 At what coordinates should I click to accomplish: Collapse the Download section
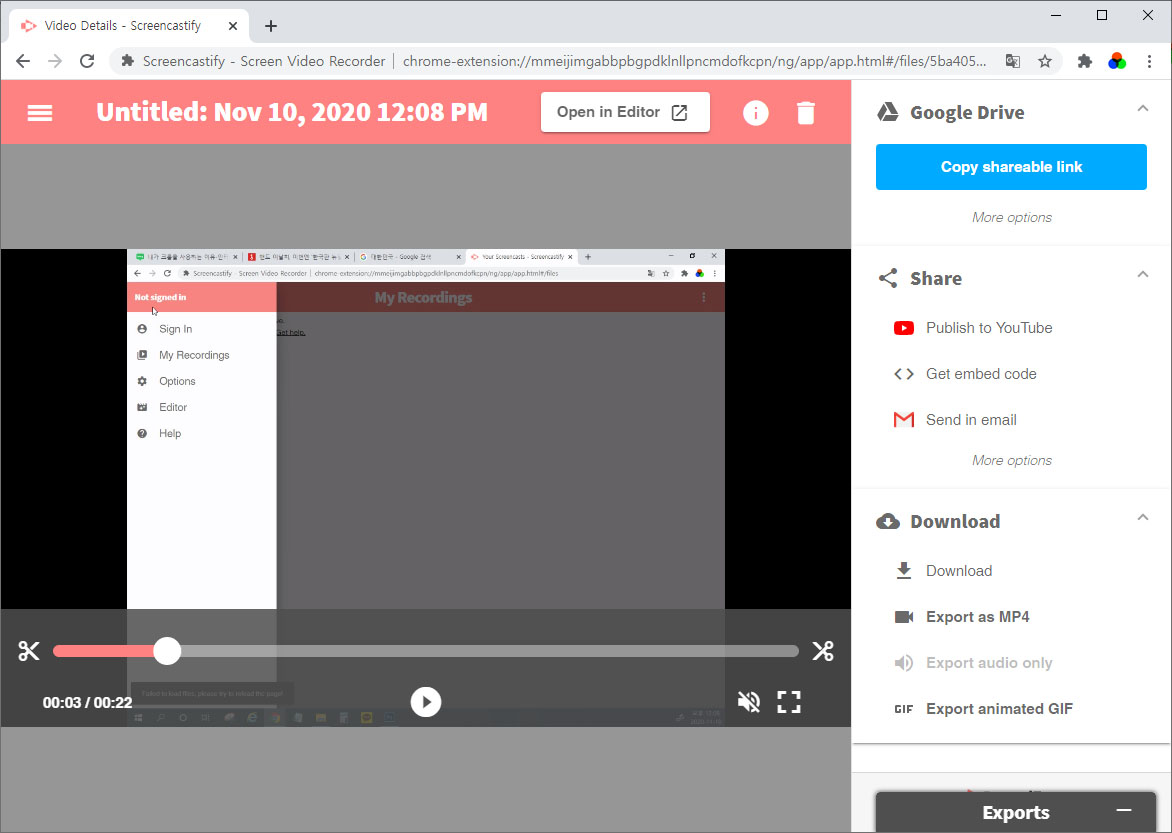1142,517
